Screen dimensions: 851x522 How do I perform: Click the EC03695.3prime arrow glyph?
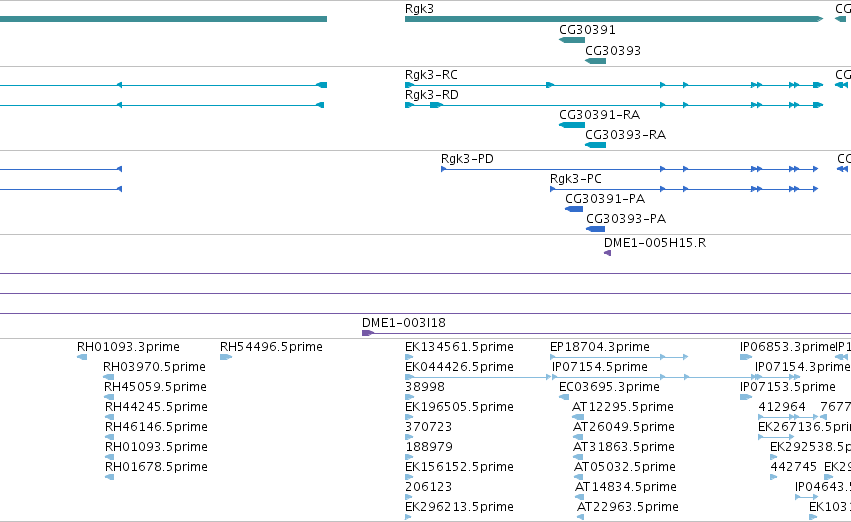(564, 397)
